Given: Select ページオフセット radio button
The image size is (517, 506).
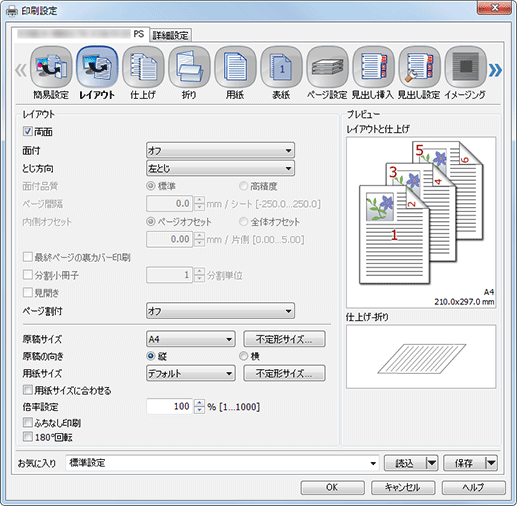Looking at the screenshot, I should [151, 221].
